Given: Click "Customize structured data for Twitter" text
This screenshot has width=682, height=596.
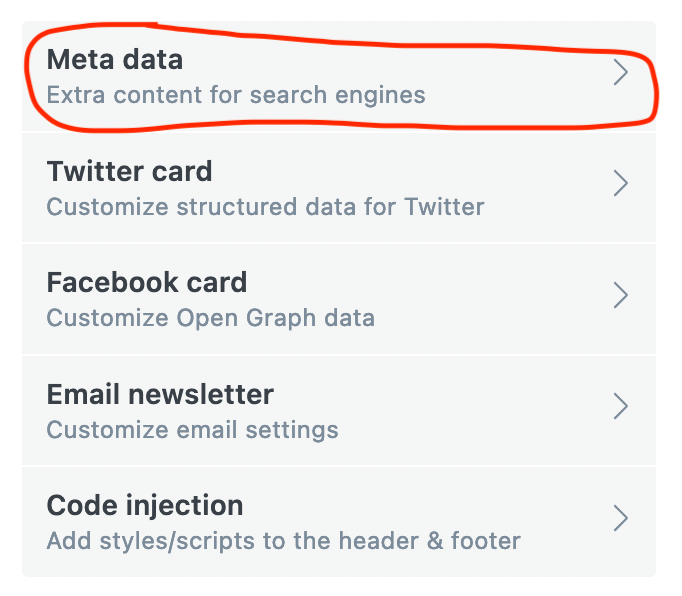Looking at the screenshot, I should coord(266,207).
